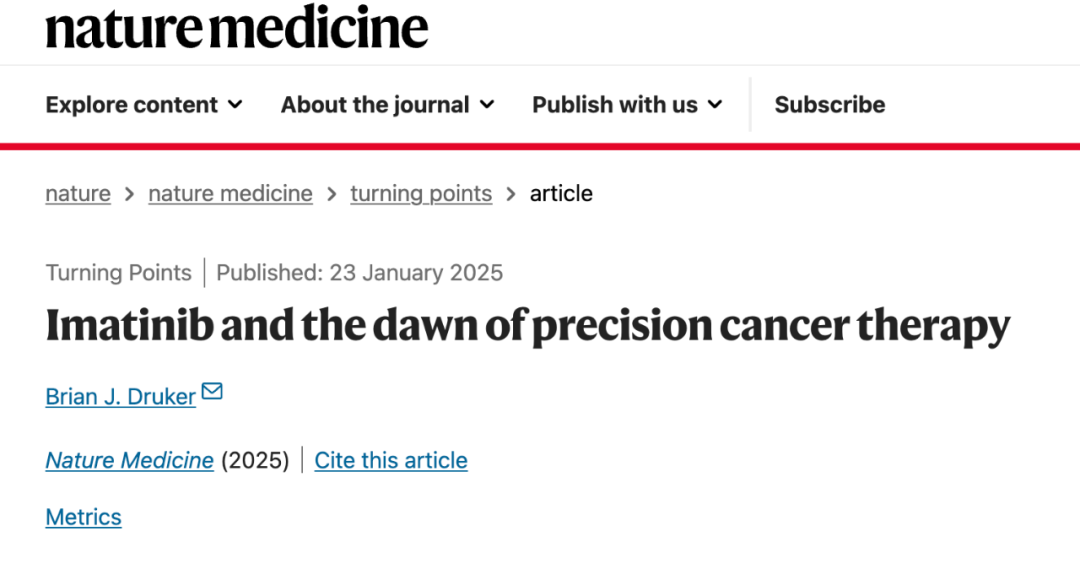Click breadcrumb arrow after turning points link
Screen dimensions: 1080x575
511,194
